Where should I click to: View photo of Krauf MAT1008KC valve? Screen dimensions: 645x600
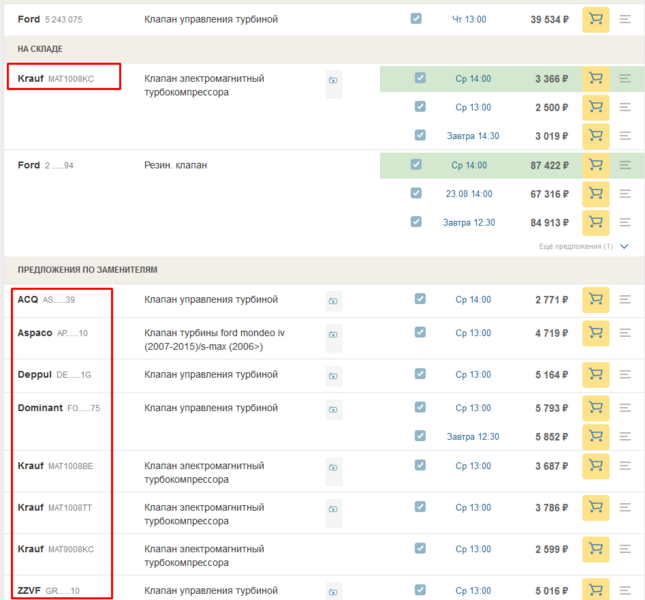coord(333,79)
